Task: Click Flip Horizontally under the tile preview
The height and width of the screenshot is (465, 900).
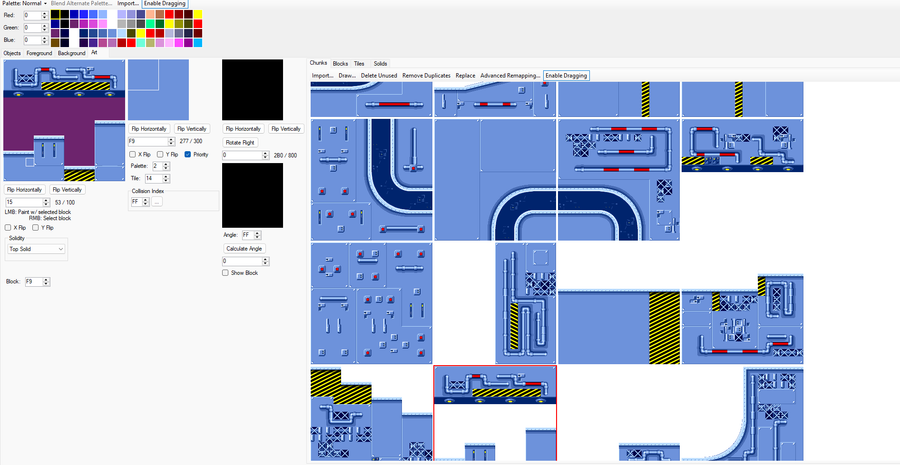Action: click(243, 129)
